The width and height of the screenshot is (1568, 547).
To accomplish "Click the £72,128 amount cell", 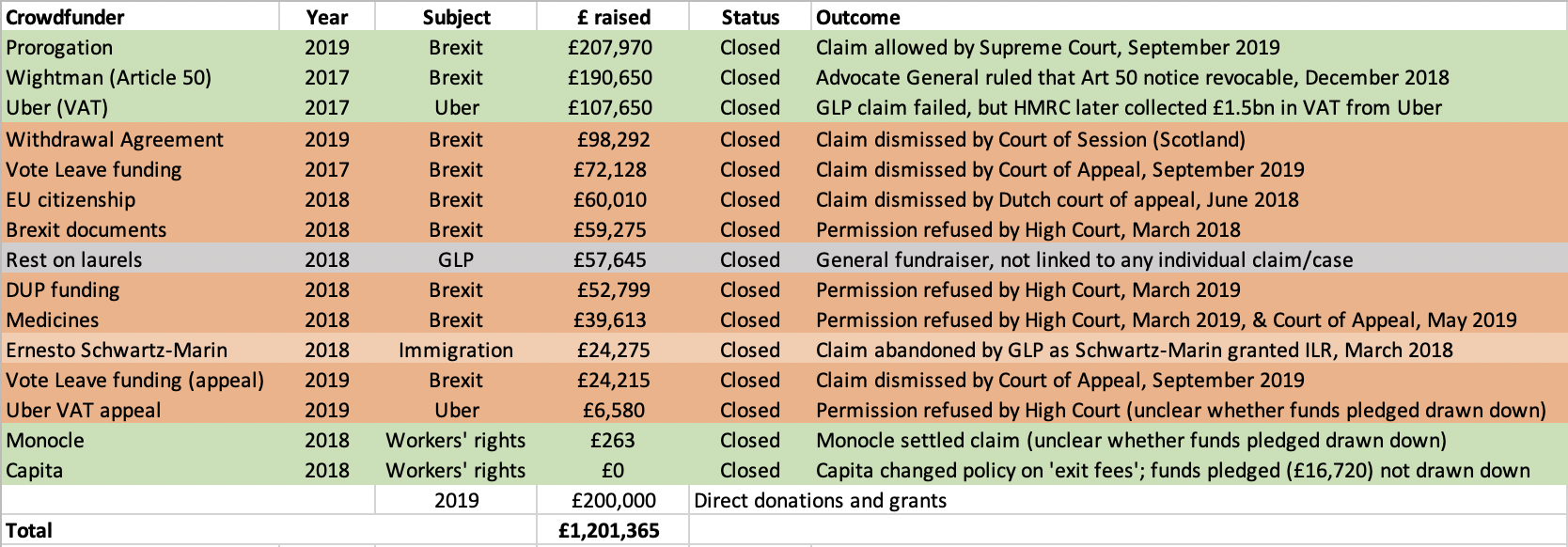I will point(610,169).
